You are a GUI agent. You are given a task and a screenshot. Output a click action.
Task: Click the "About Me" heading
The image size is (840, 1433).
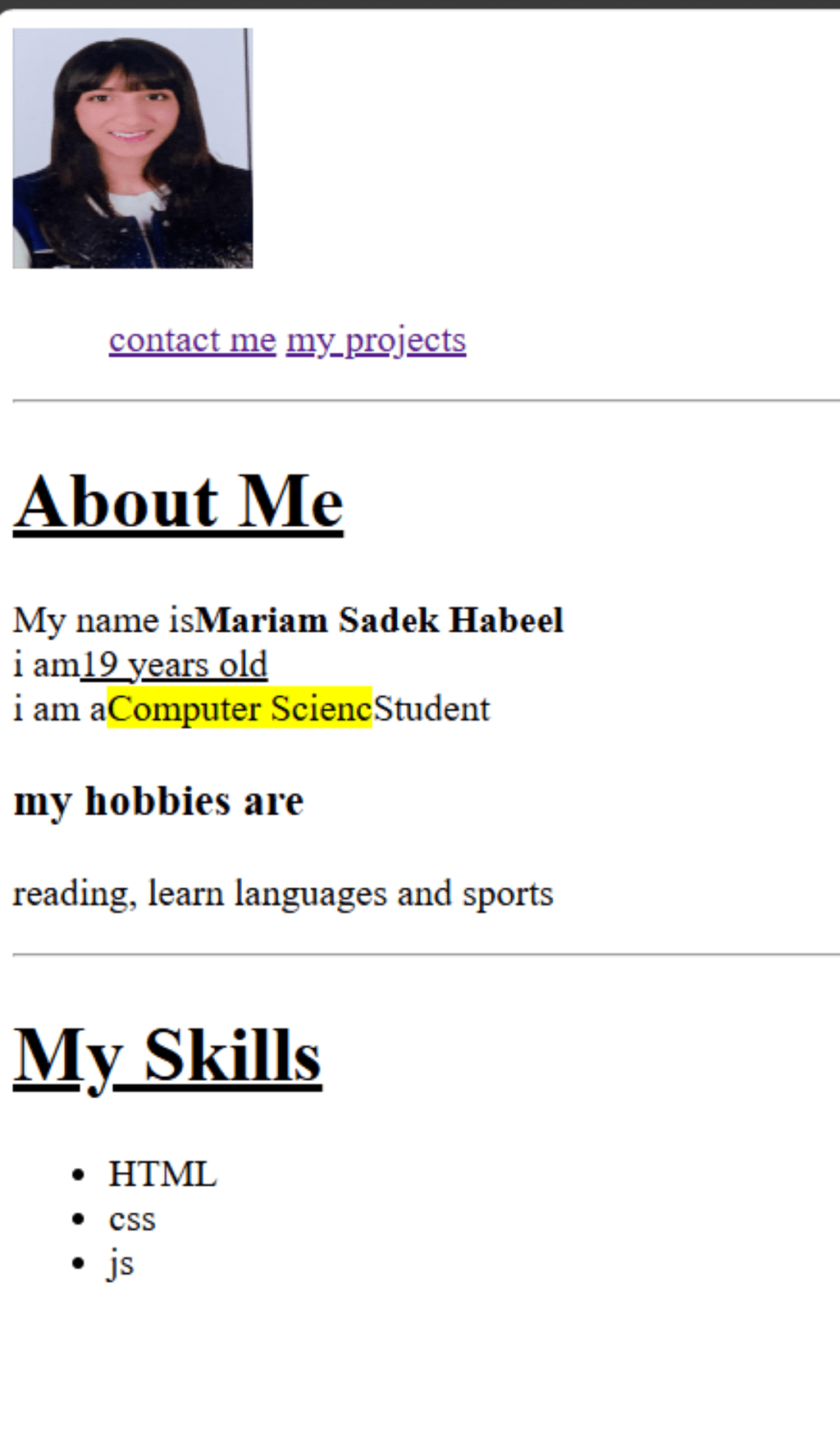[178, 502]
